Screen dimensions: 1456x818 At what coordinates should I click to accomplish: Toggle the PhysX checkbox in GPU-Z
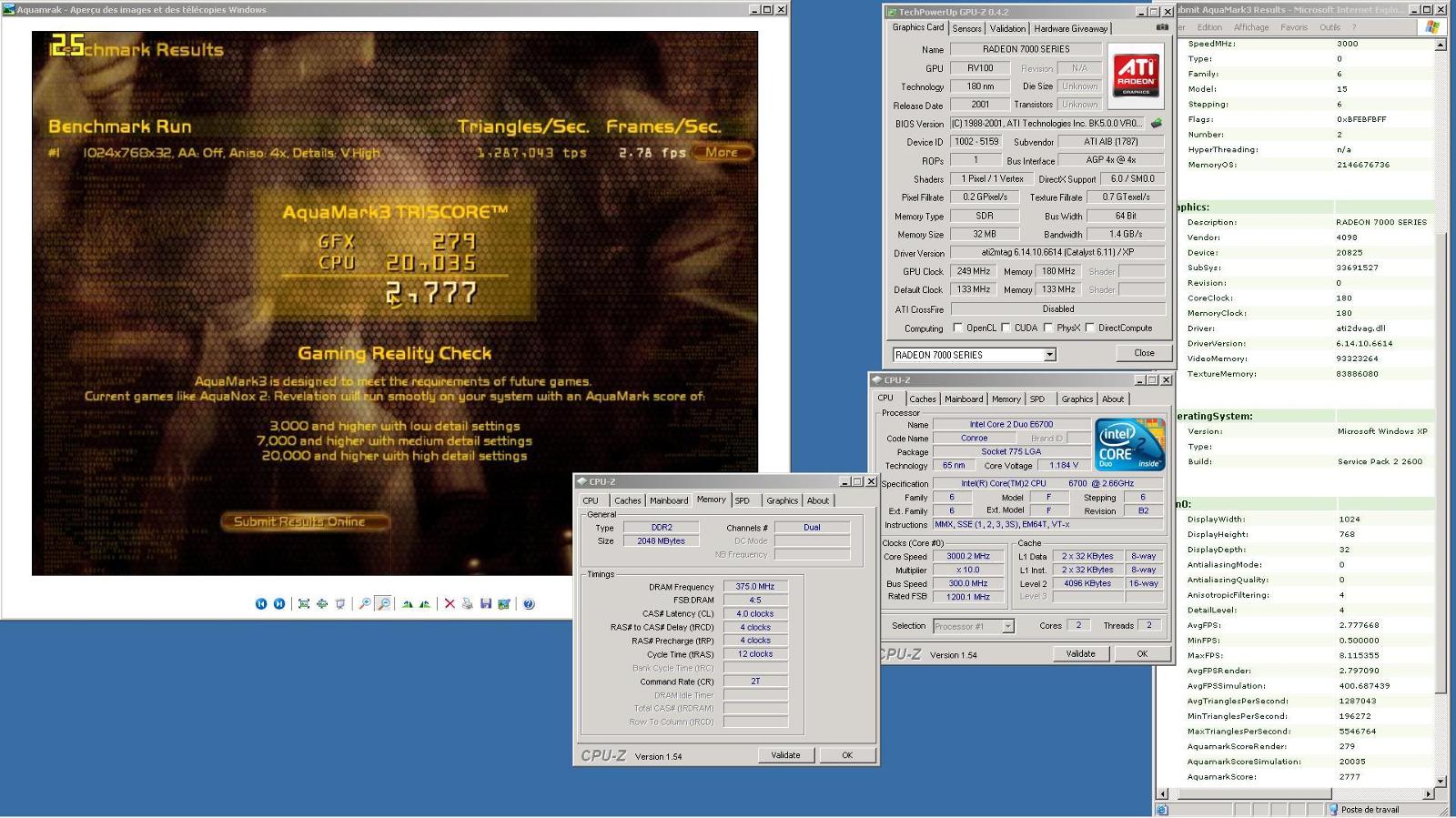pyautogui.click(x=1048, y=328)
